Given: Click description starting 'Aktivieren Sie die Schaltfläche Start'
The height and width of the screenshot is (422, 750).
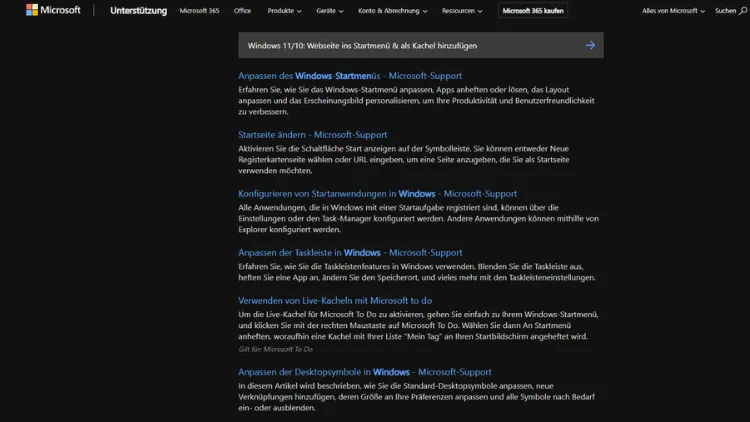Looking at the screenshot, I should pos(404,159).
